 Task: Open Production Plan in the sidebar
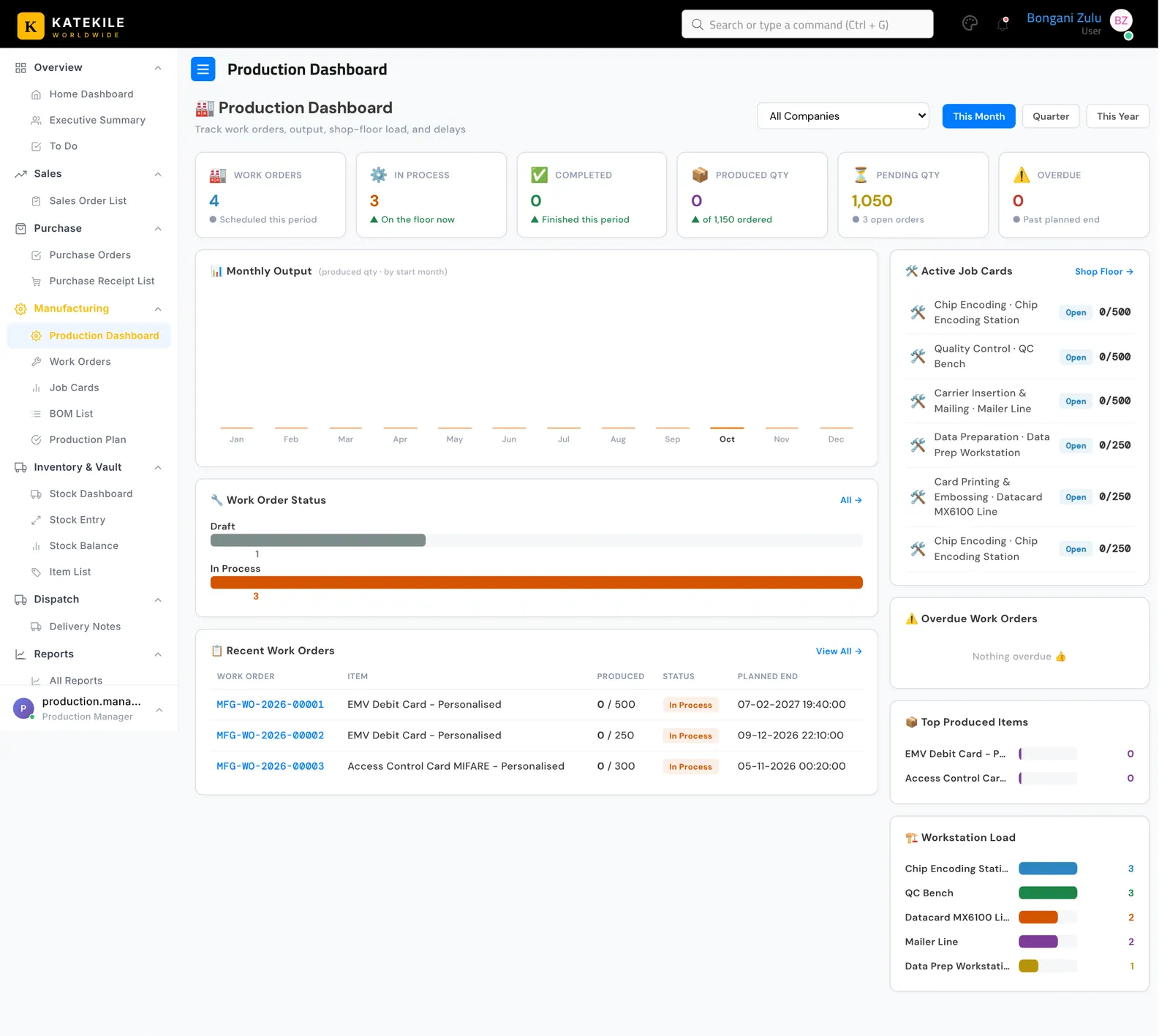pyautogui.click(x=88, y=439)
